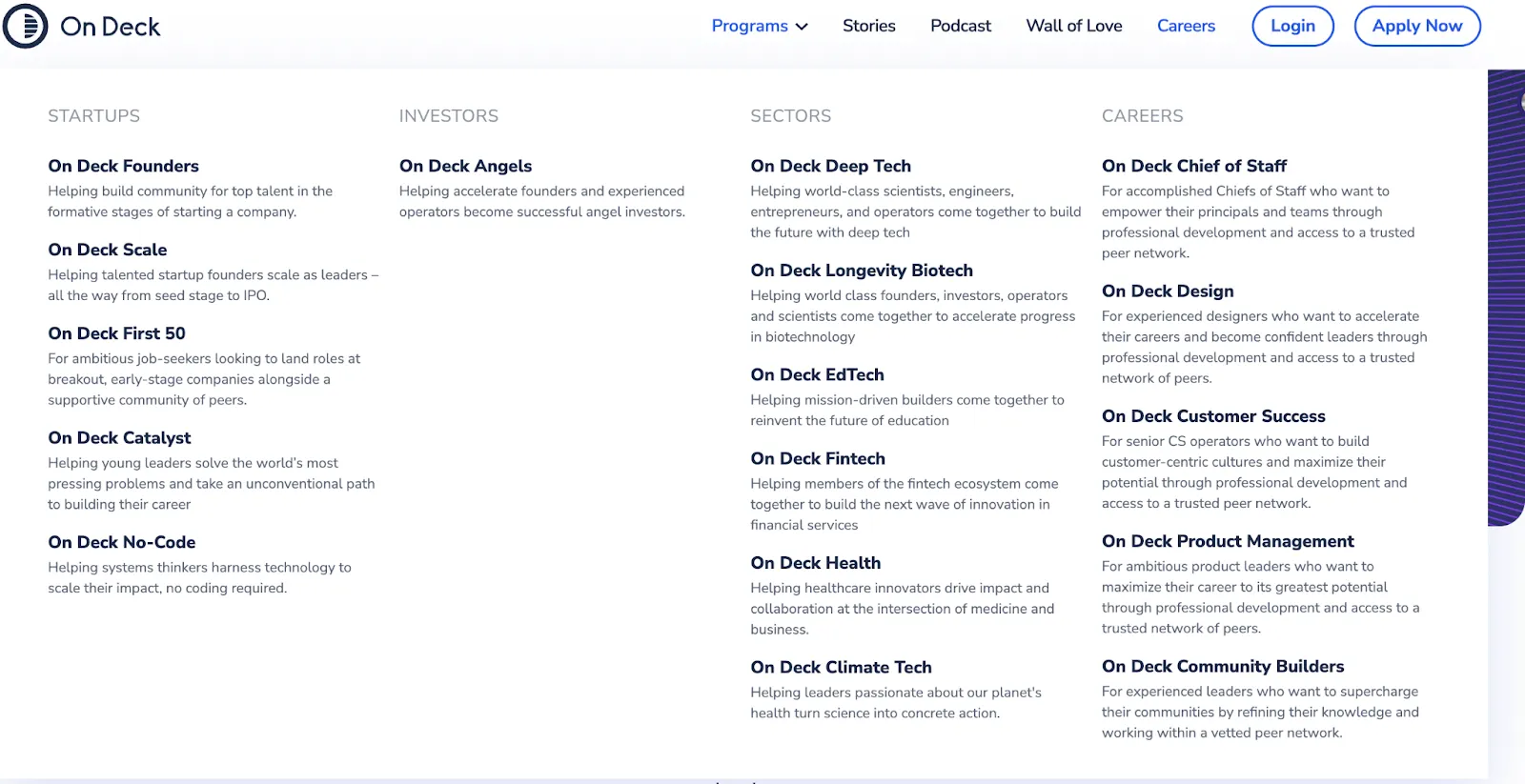
Task: Click text 'Helping young leaders solve the world's most'
Action: click(193, 463)
